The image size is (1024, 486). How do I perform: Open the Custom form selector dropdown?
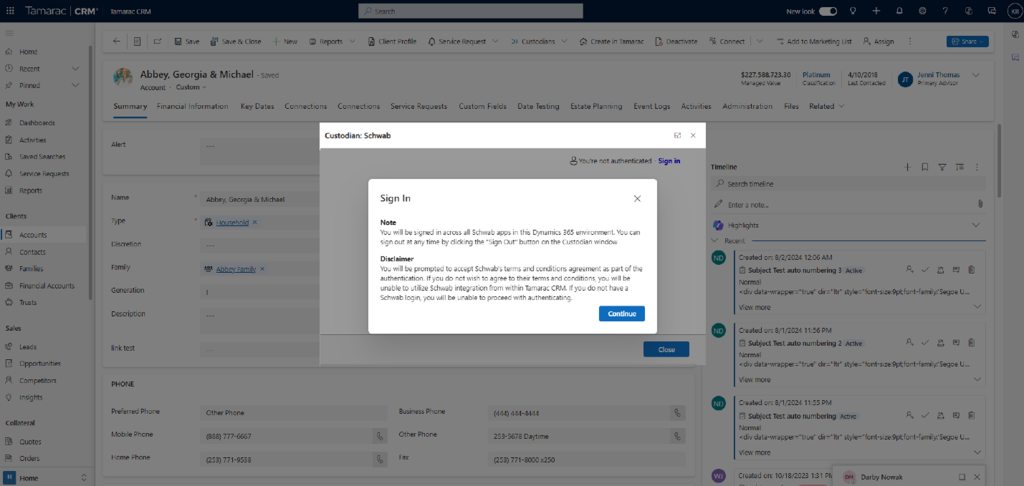click(191, 87)
